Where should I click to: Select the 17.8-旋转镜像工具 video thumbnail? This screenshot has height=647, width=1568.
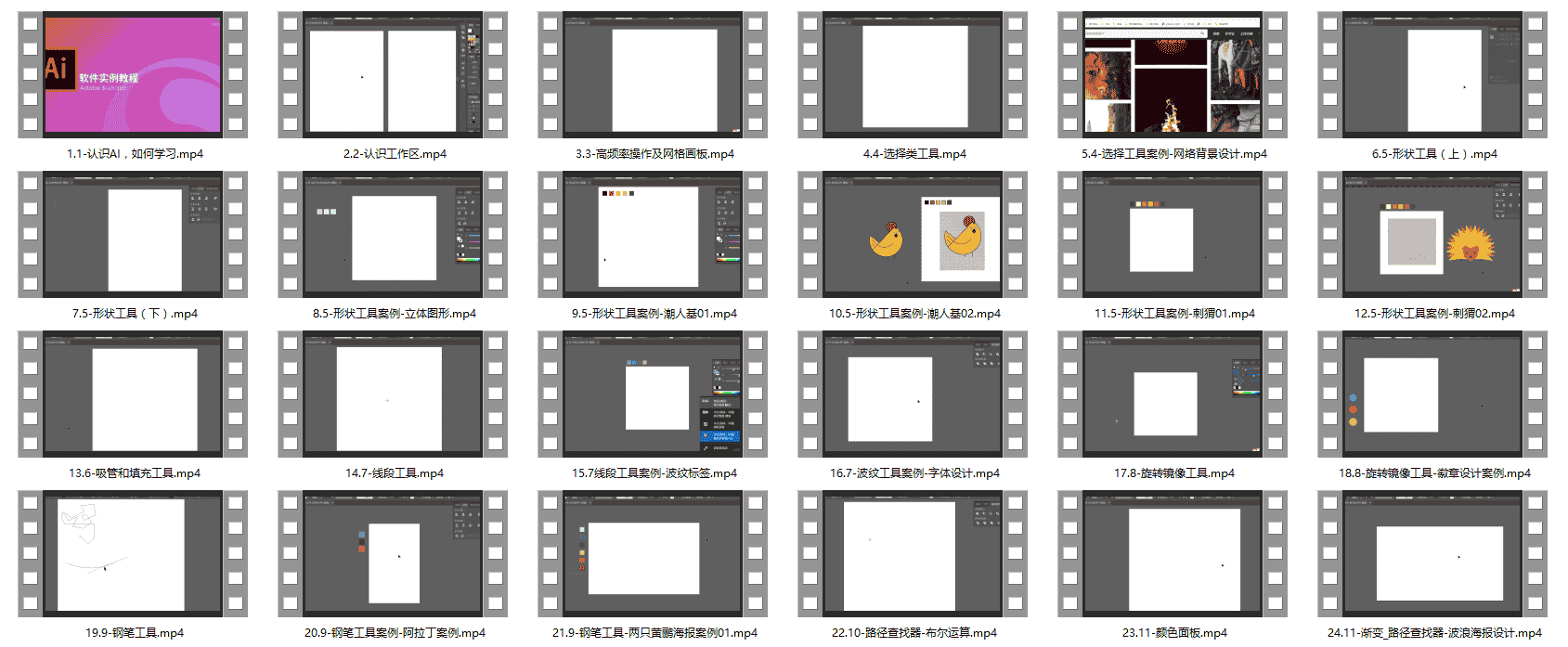pos(1173,395)
